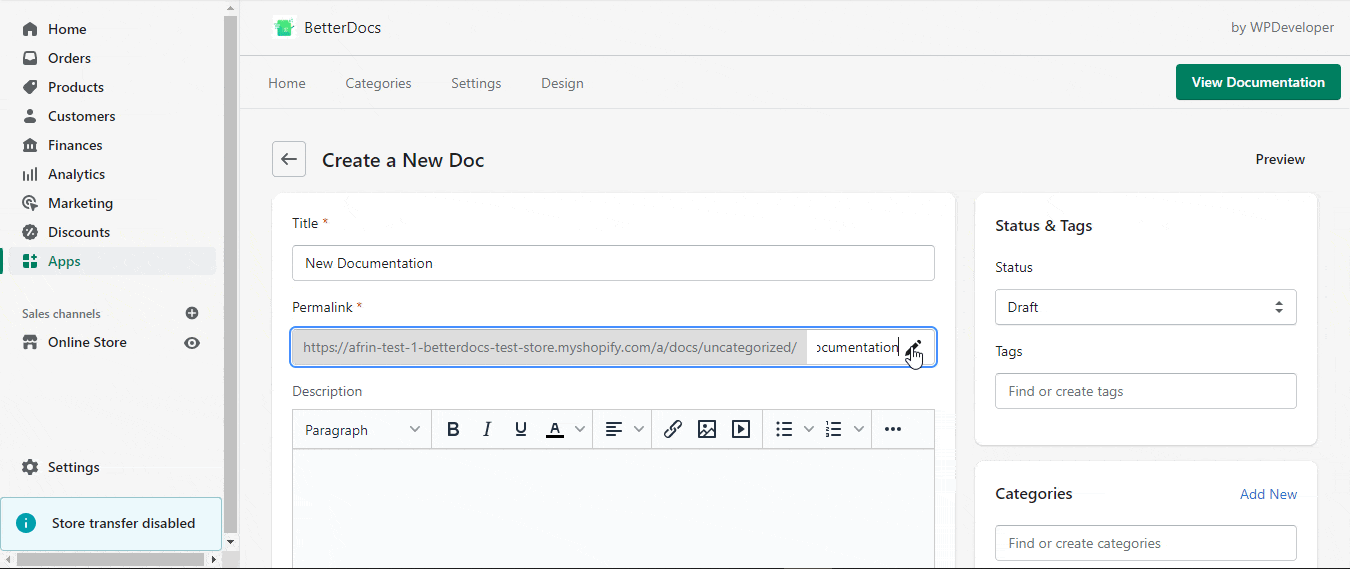Image resolution: width=1350 pixels, height=569 pixels.
Task: Click the Products tag icon
Action: pyautogui.click(x=30, y=87)
